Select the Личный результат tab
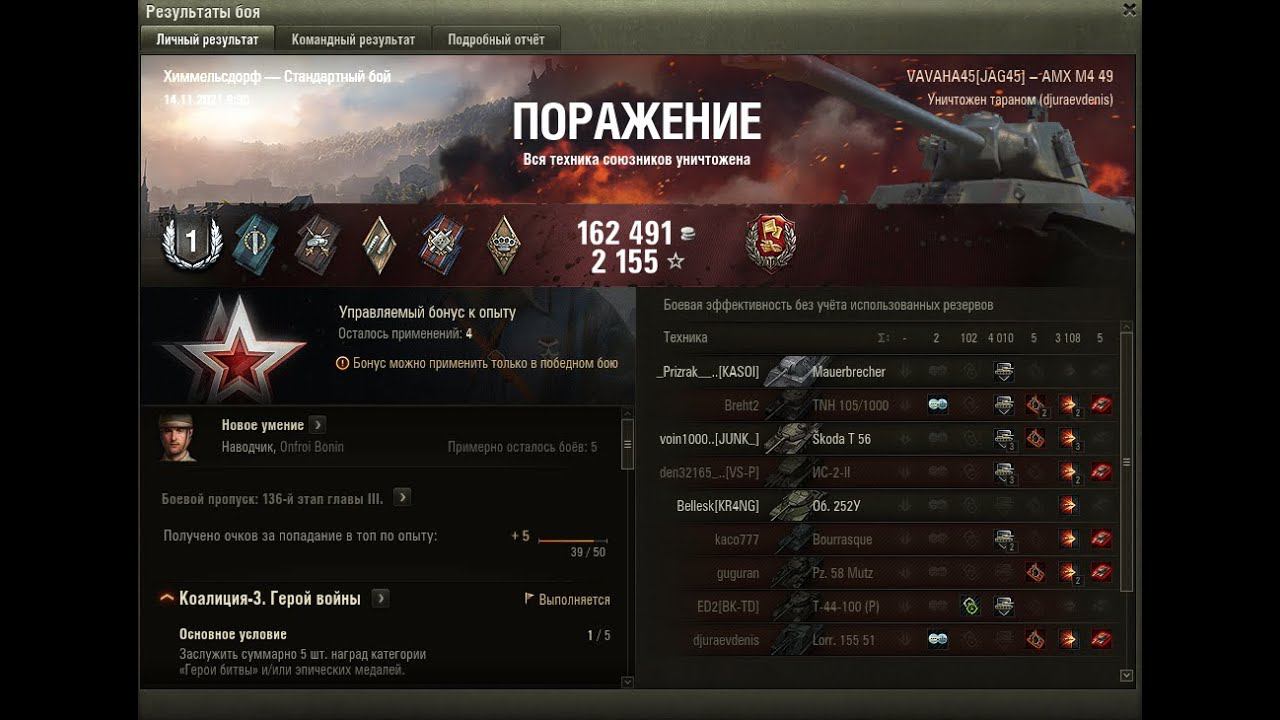Viewport: 1280px width, 720px height. point(207,40)
